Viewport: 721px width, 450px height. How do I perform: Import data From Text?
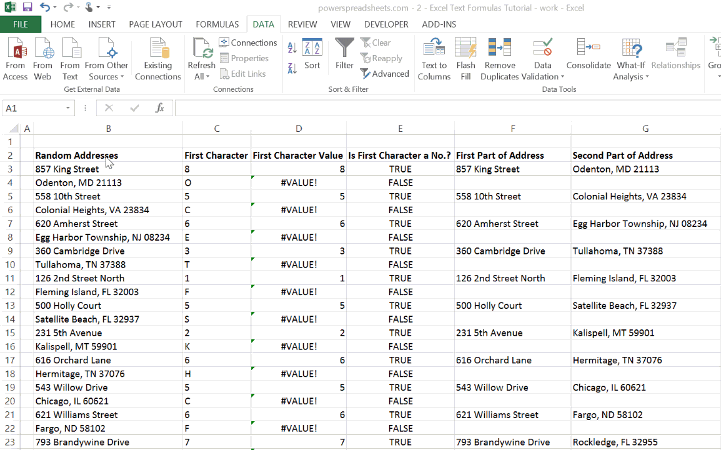click(70, 60)
